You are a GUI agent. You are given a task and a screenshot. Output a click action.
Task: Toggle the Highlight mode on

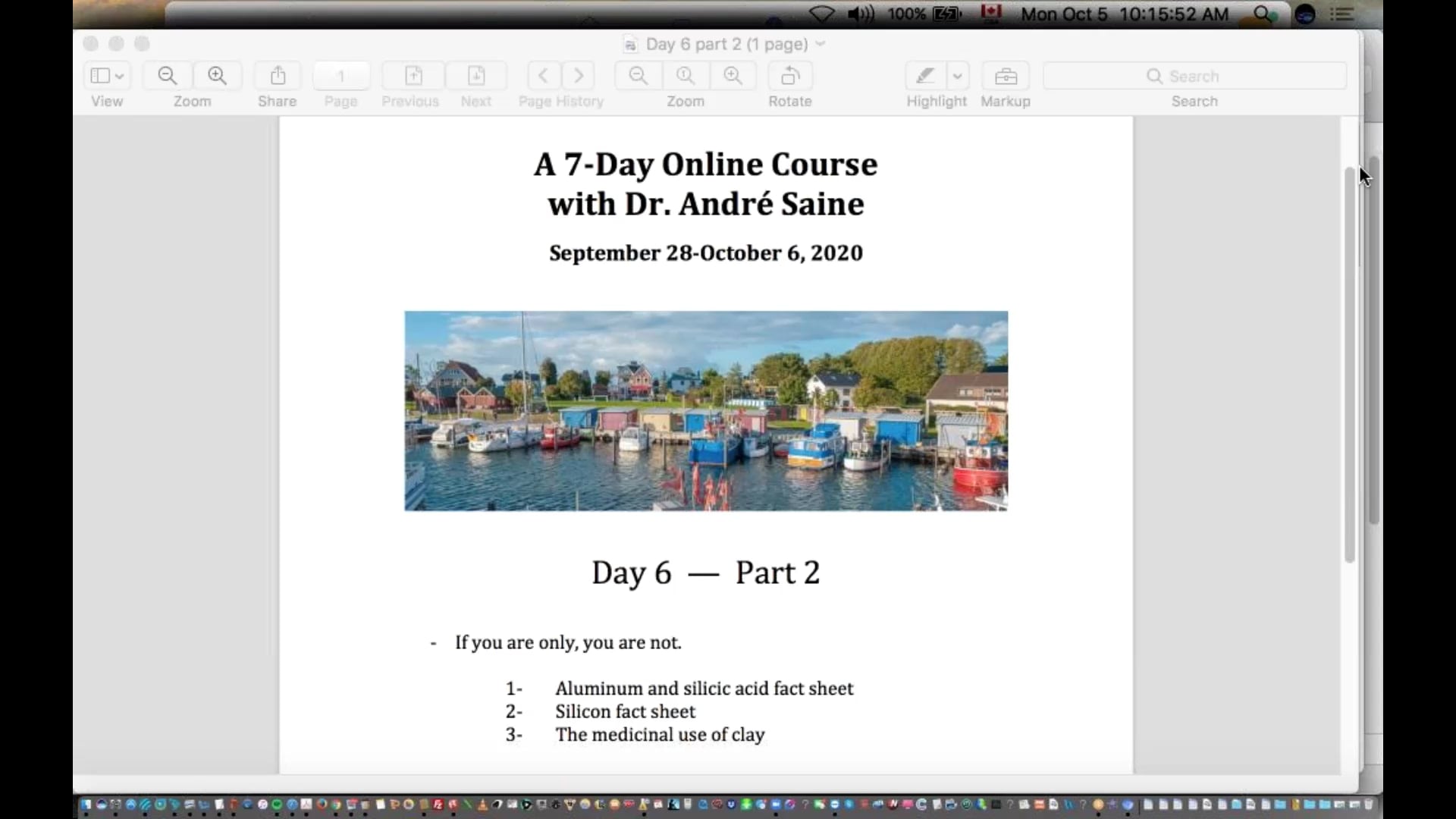[926, 75]
